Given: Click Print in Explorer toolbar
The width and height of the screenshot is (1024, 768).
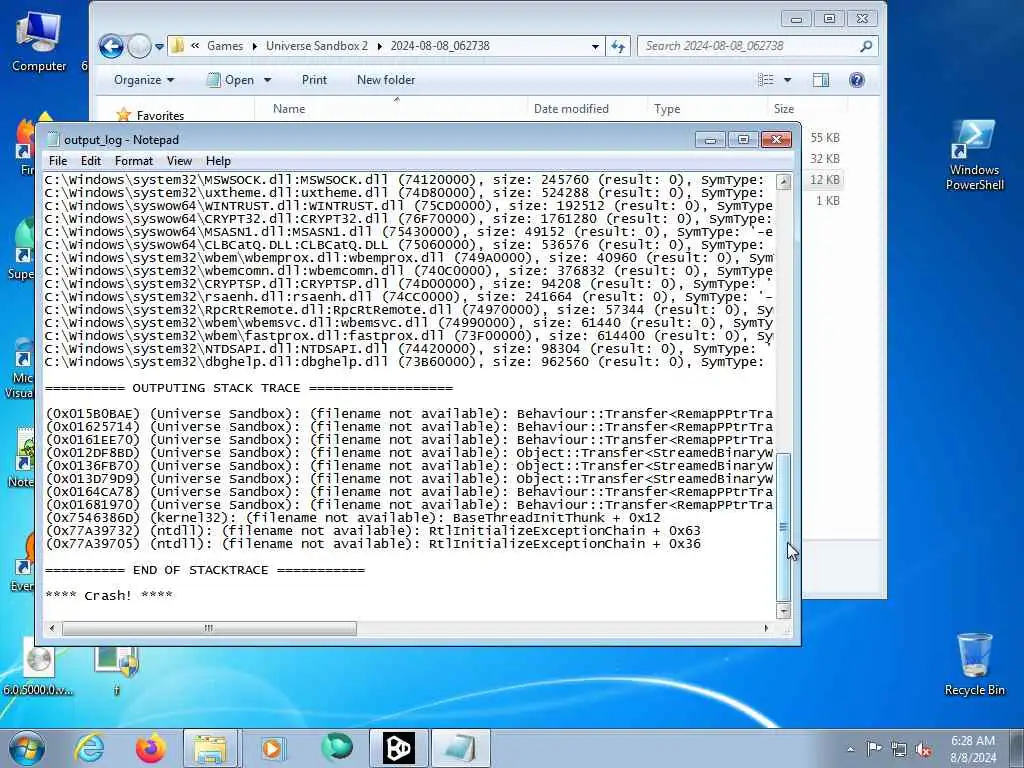Looking at the screenshot, I should [x=314, y=80].
